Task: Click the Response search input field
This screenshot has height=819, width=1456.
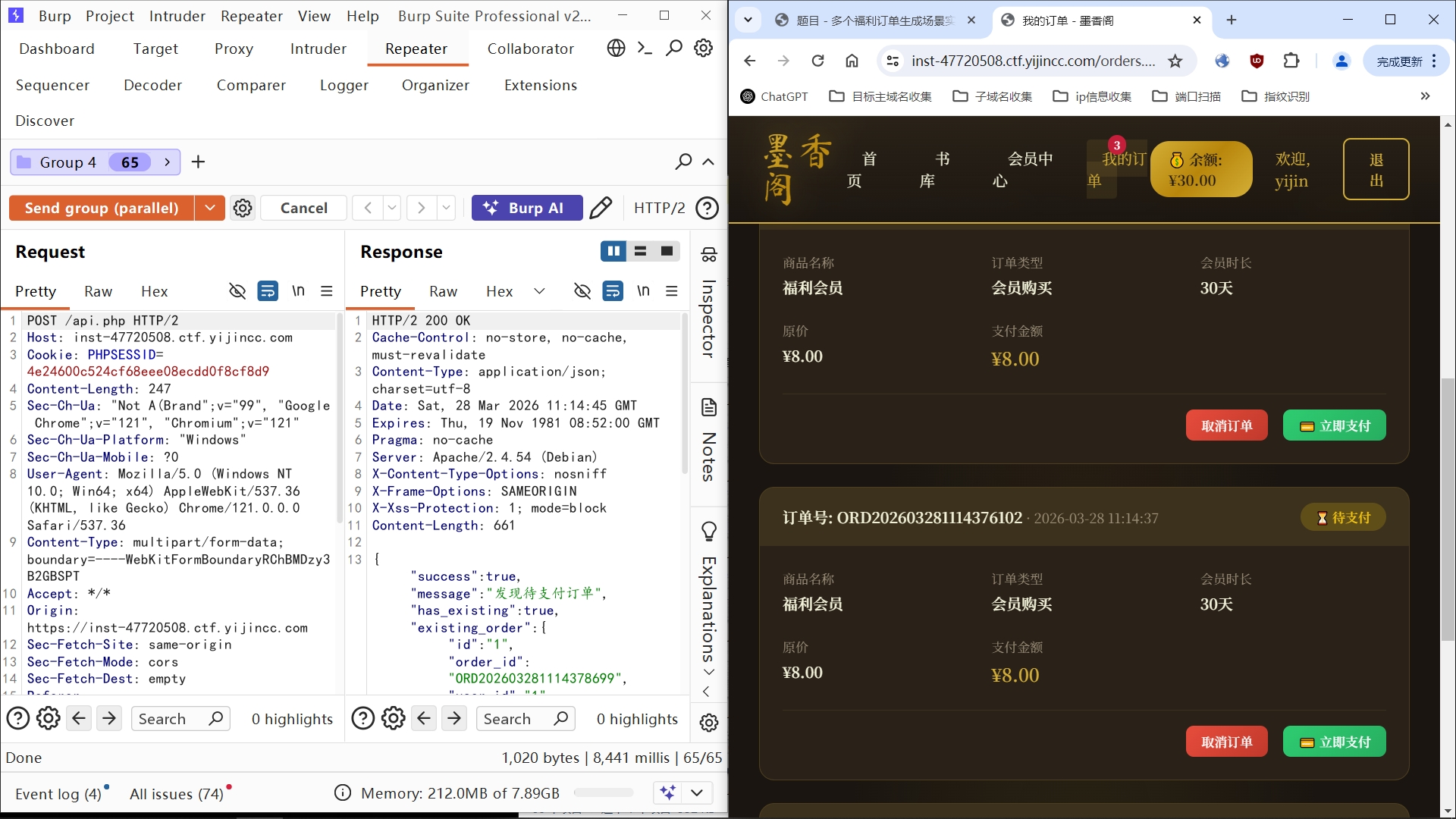Action: (x=516, y=718)
